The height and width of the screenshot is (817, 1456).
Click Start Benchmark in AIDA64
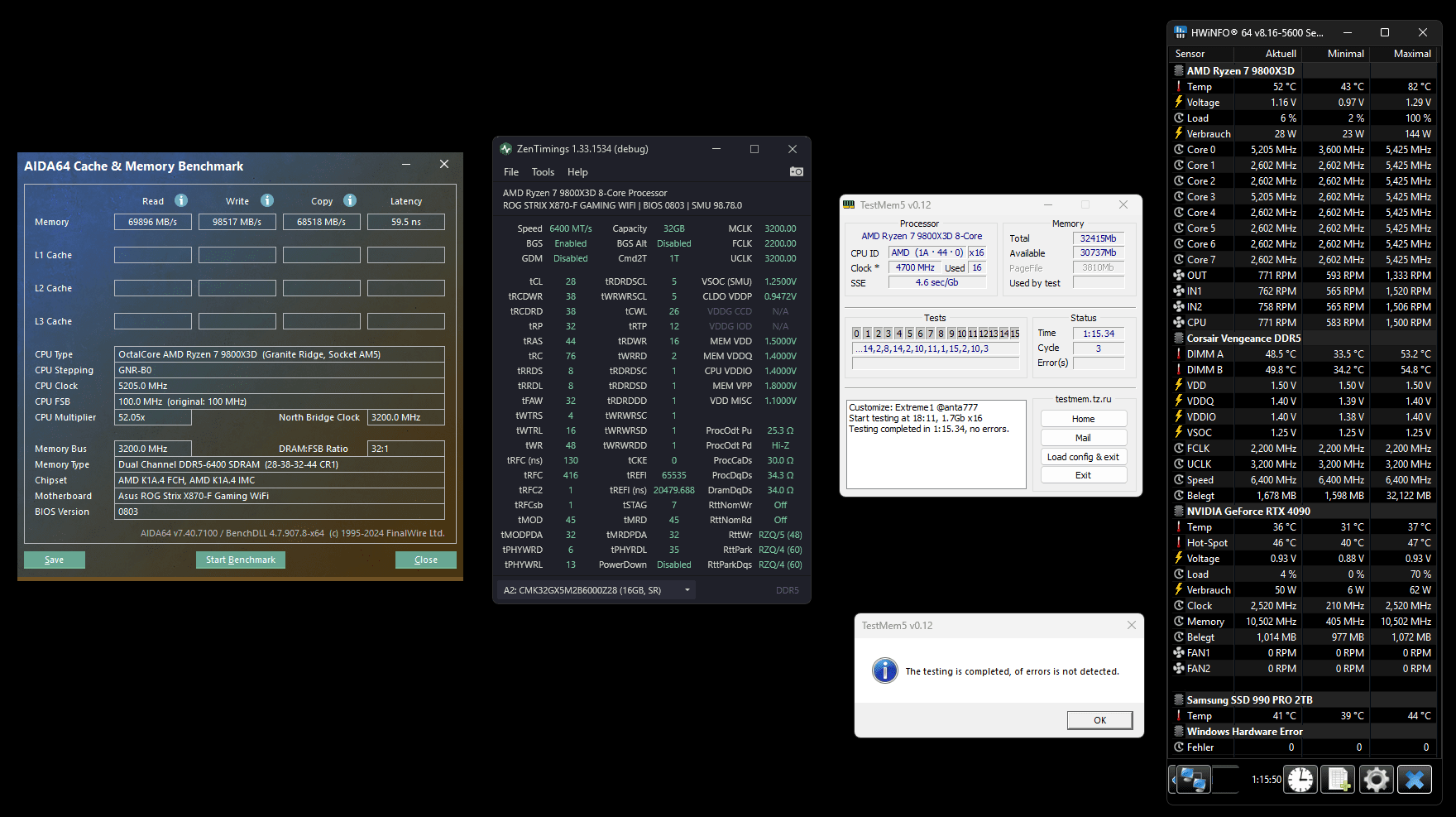click(241, 560)
